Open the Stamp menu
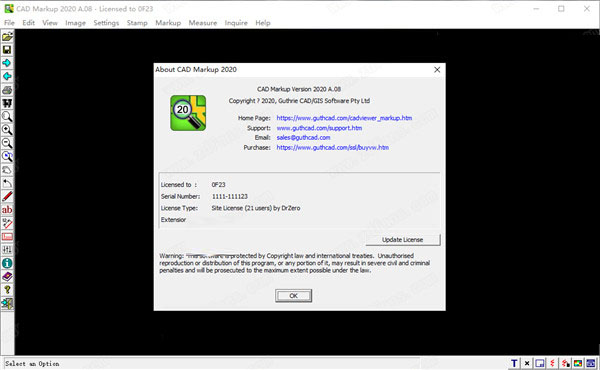The height and width of the screenshot is (370, 600). (x=137, y=23)
